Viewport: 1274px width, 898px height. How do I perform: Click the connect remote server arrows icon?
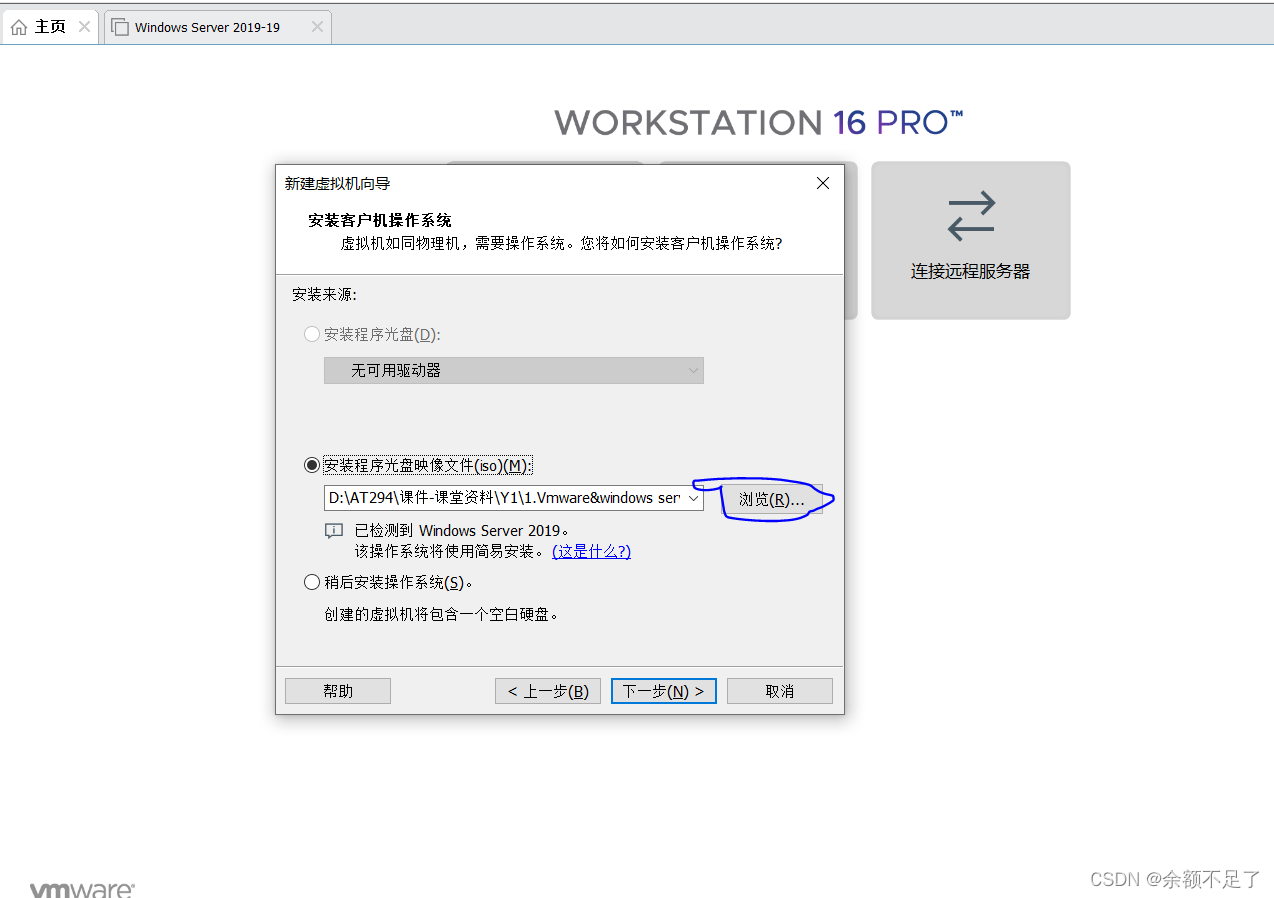(x=971, y=216)
